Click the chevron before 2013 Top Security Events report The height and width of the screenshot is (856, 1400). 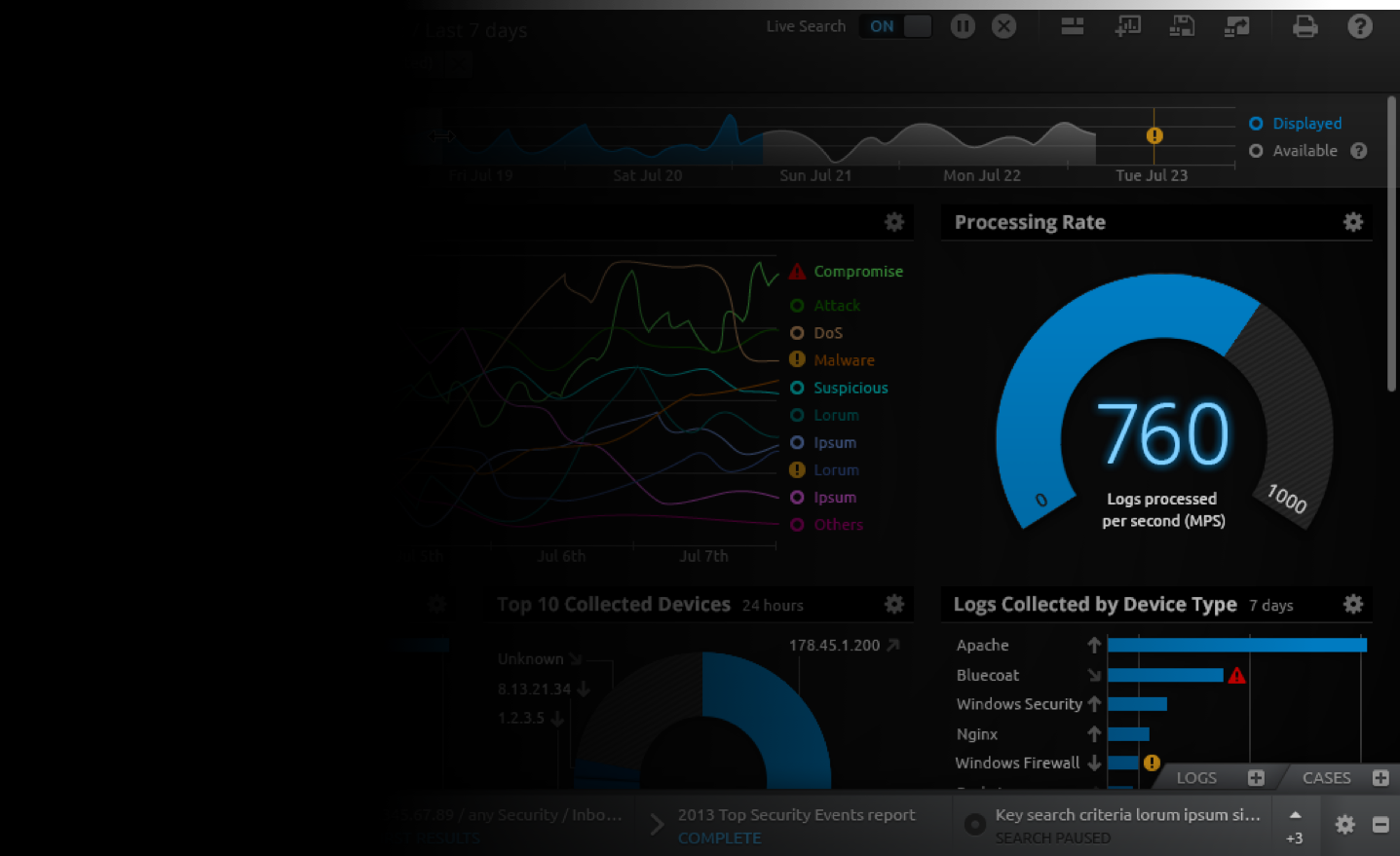pyautogui.click(x=657, y=826)
